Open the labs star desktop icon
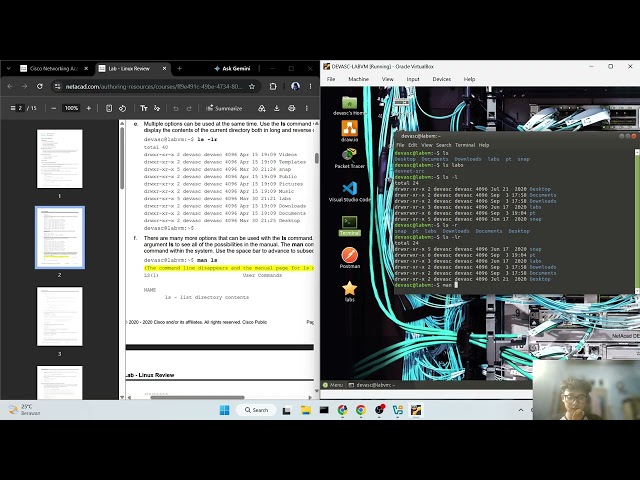The width and height of the screenshot is (640, 480). [349, 291]
